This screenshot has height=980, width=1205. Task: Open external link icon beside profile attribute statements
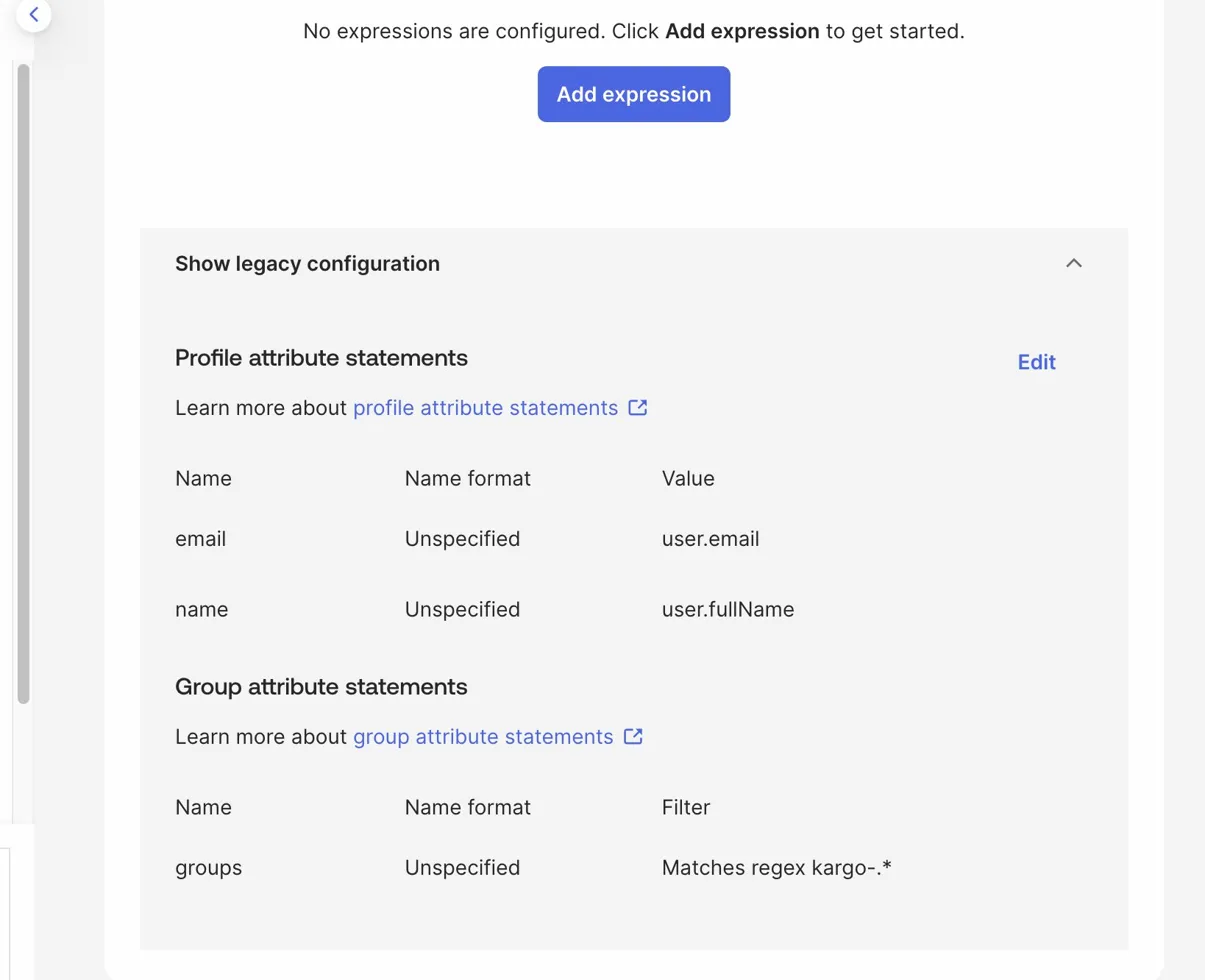638,408
